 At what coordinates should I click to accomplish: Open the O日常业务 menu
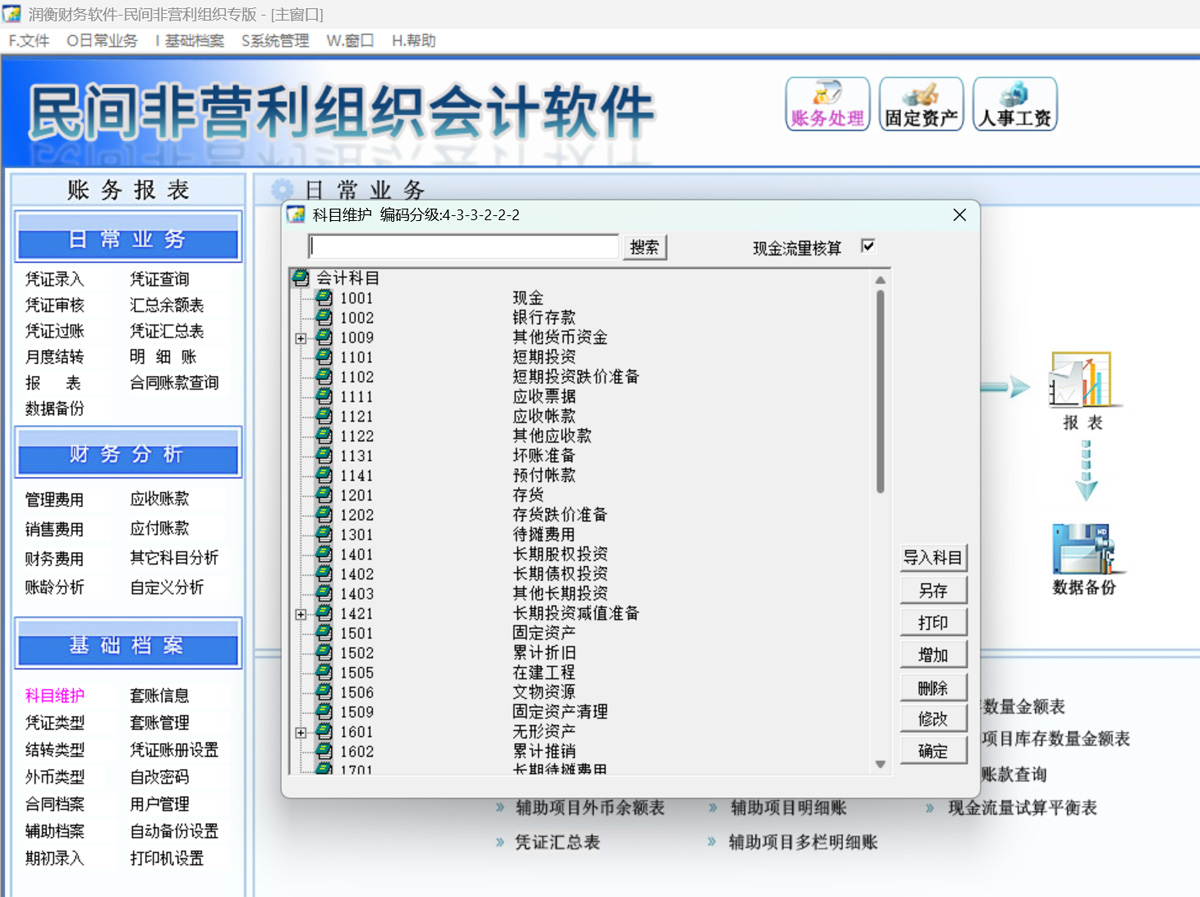coord(102,41)
